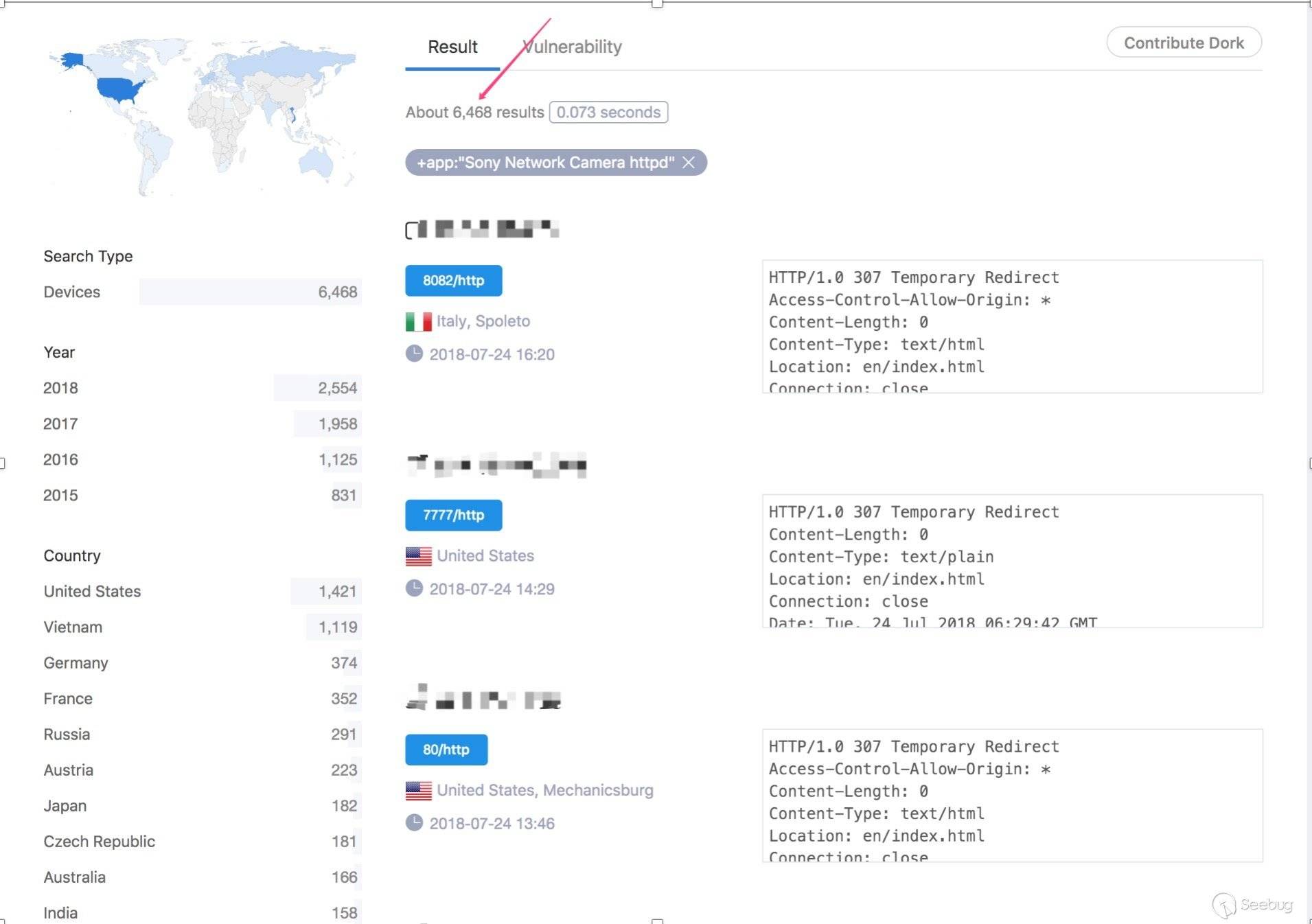The height and width of the screenshot is (924, 1312).
Task: Open the first blurred result IP above 8082/http
Action: point(482,229)
